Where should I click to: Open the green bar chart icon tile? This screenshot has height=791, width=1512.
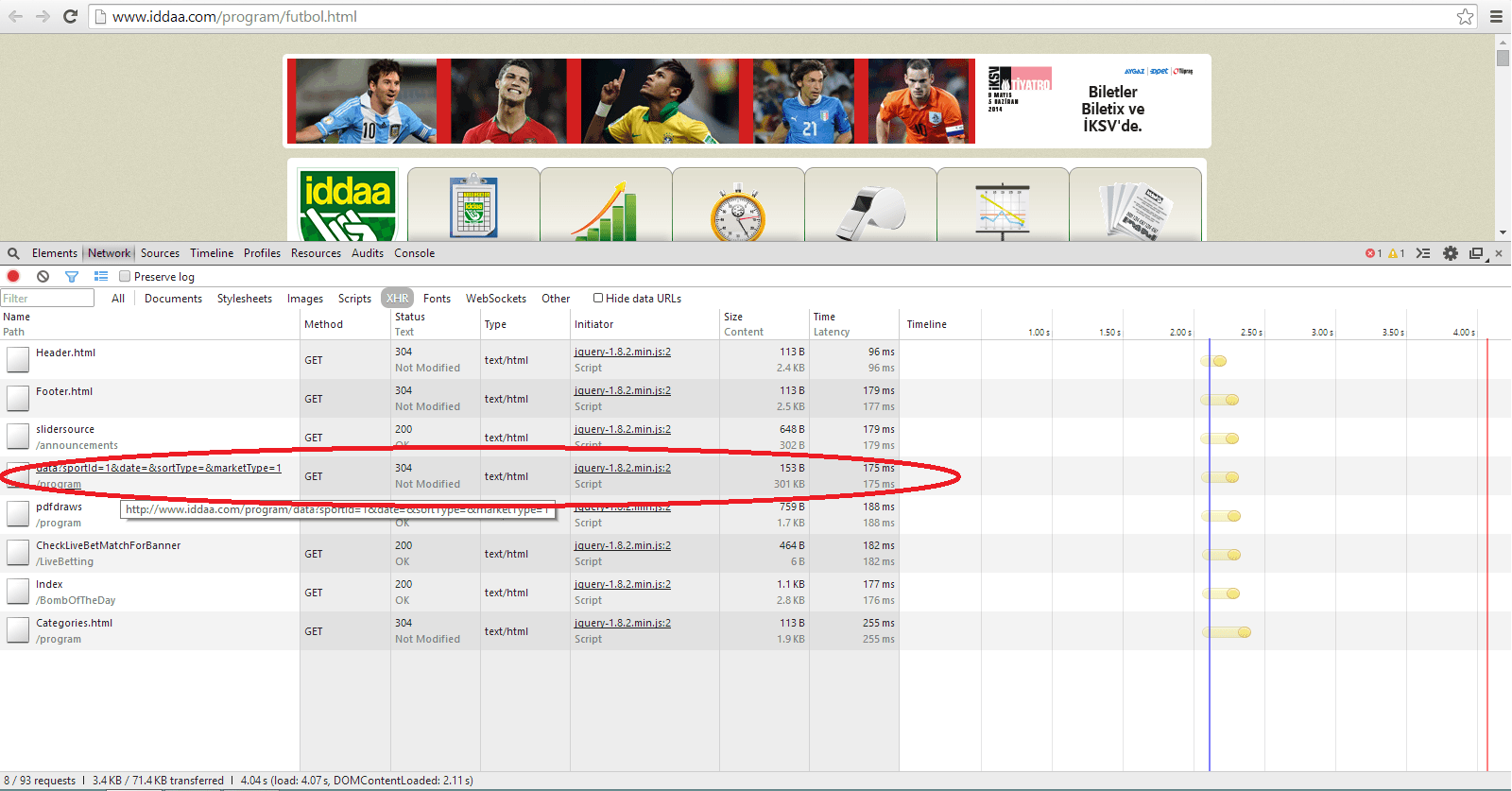coord(607,204)
